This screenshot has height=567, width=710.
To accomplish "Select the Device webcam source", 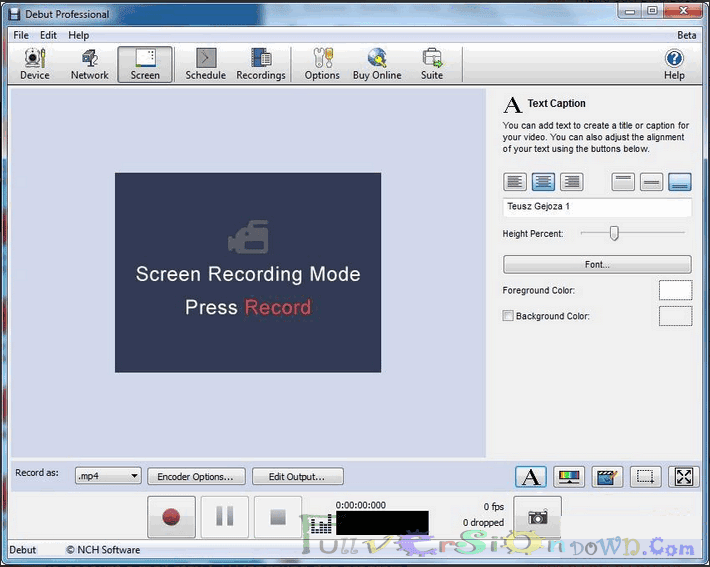I will 34,64.
